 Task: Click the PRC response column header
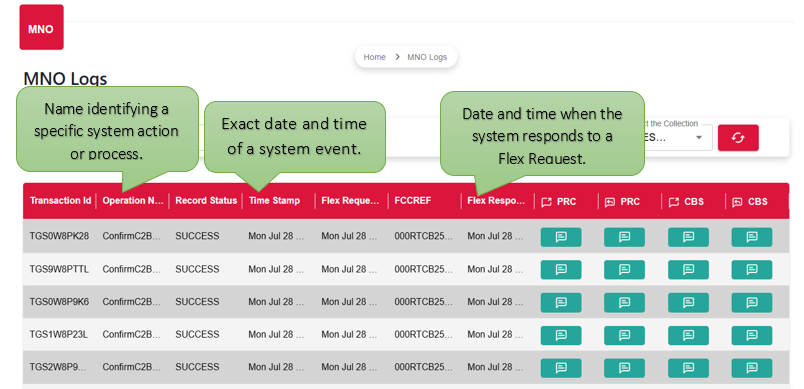point(622,201)
